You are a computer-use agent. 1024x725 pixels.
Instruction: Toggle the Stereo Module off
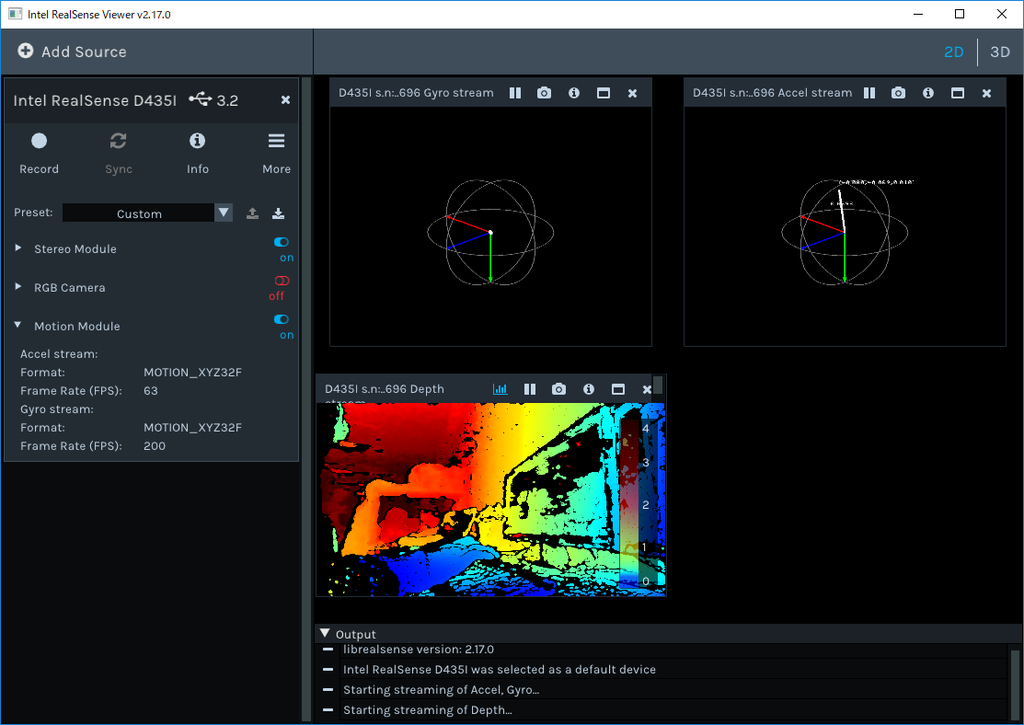281,242
